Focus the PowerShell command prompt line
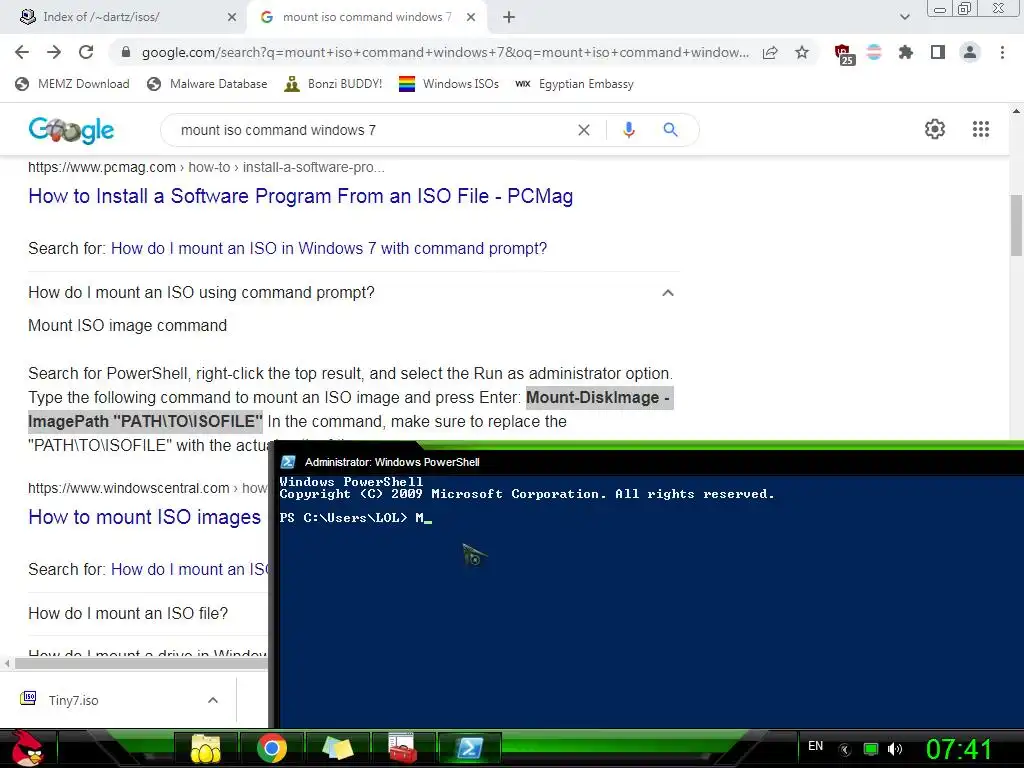Image resolution: width=1024 pixels, height=768 pixels. pyautogui.click(x=355, y=518)
